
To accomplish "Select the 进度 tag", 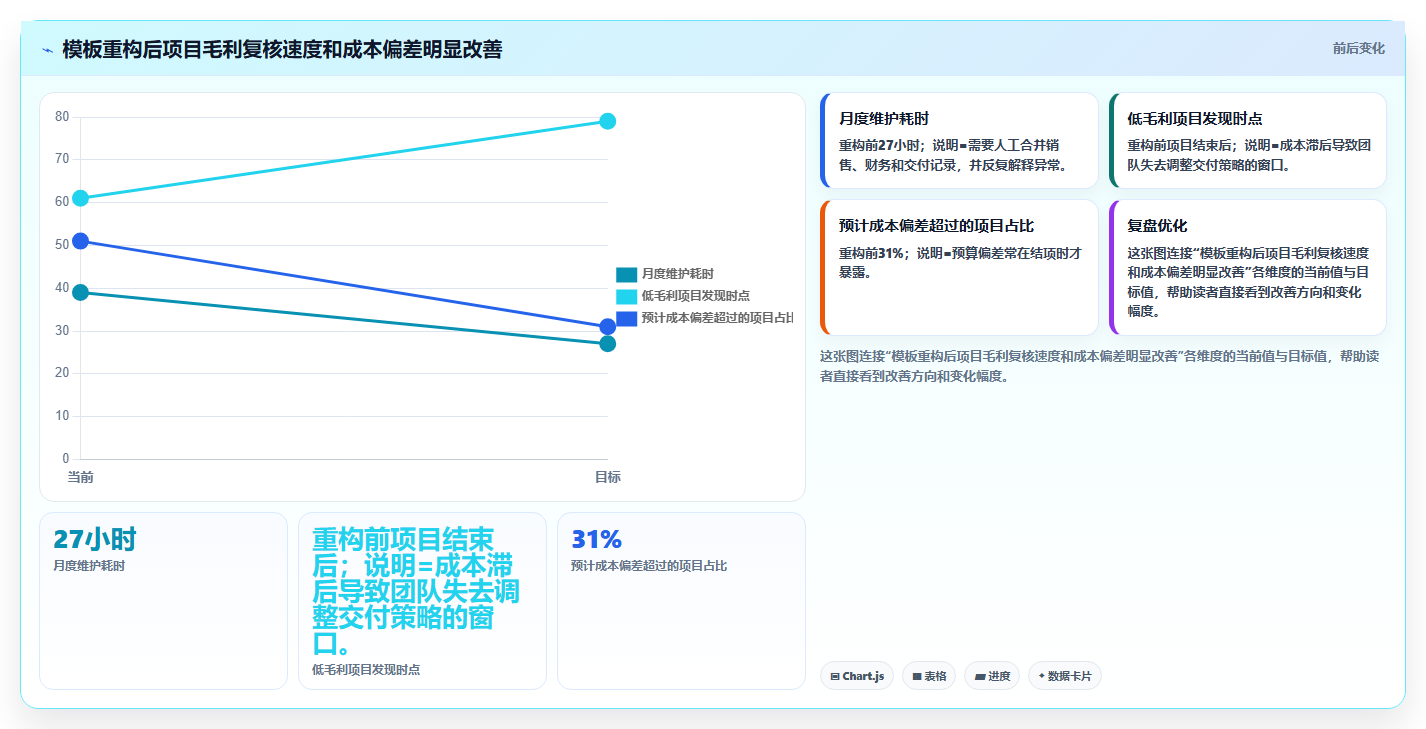I will point(992,676).
